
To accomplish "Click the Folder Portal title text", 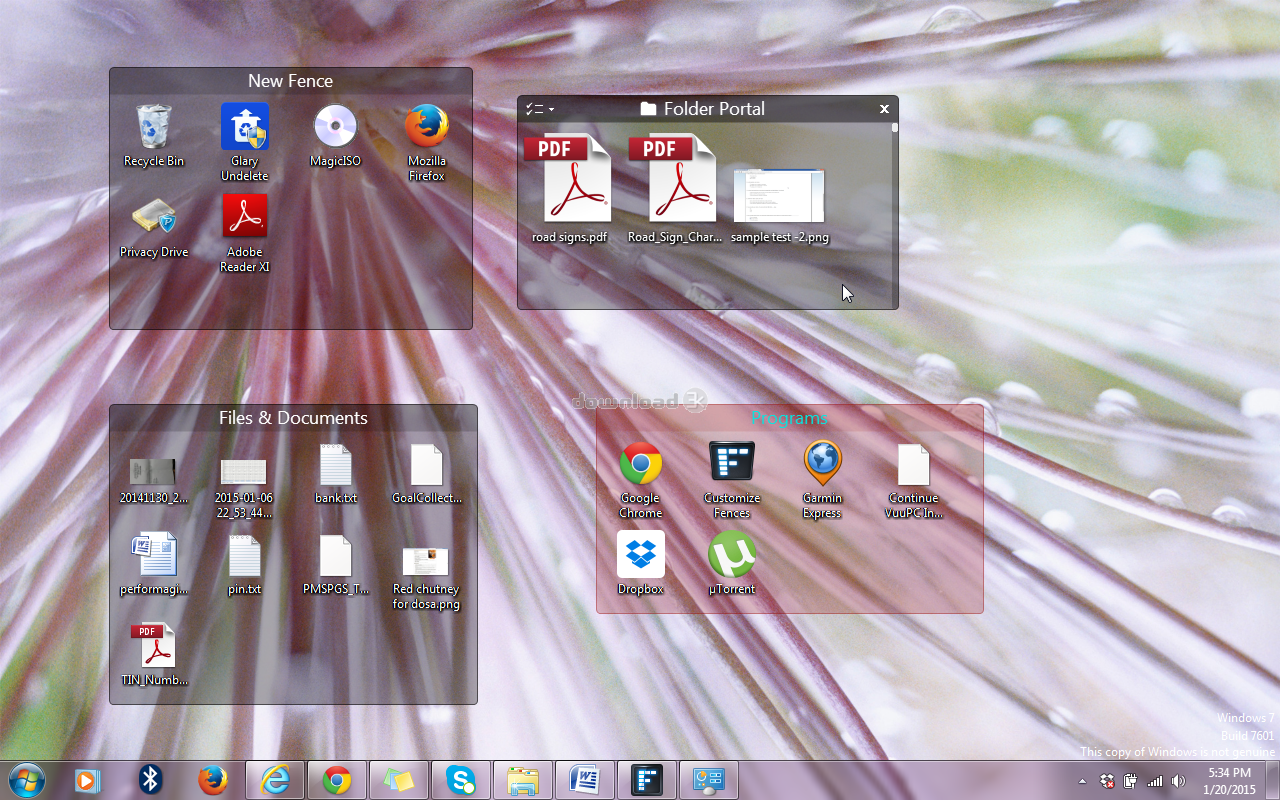I will click(714, 109).
